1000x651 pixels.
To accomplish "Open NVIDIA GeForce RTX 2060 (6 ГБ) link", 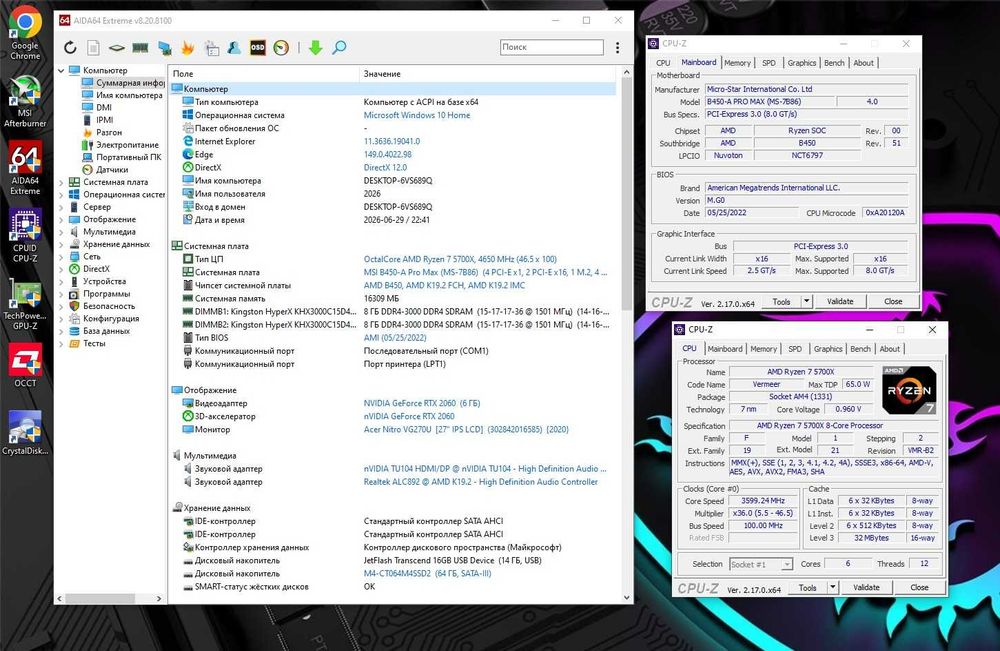I will (x=422, y=404).
